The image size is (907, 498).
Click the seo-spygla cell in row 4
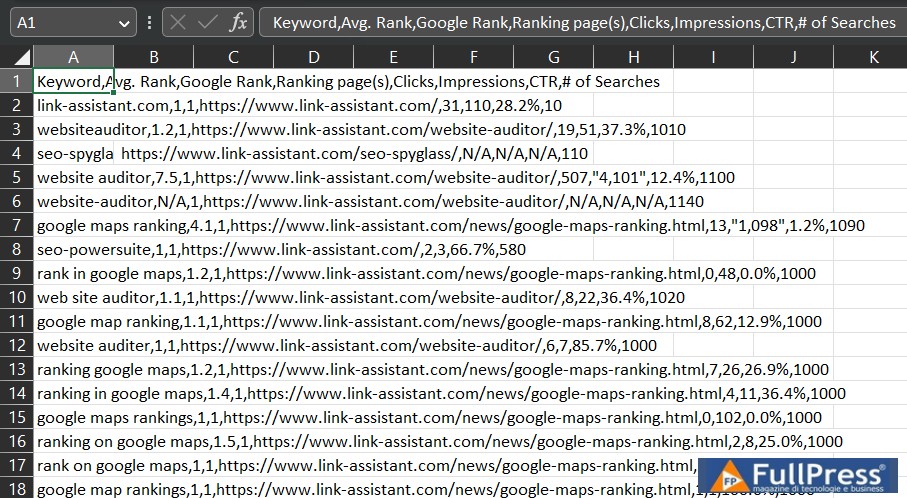coord(73,153)
